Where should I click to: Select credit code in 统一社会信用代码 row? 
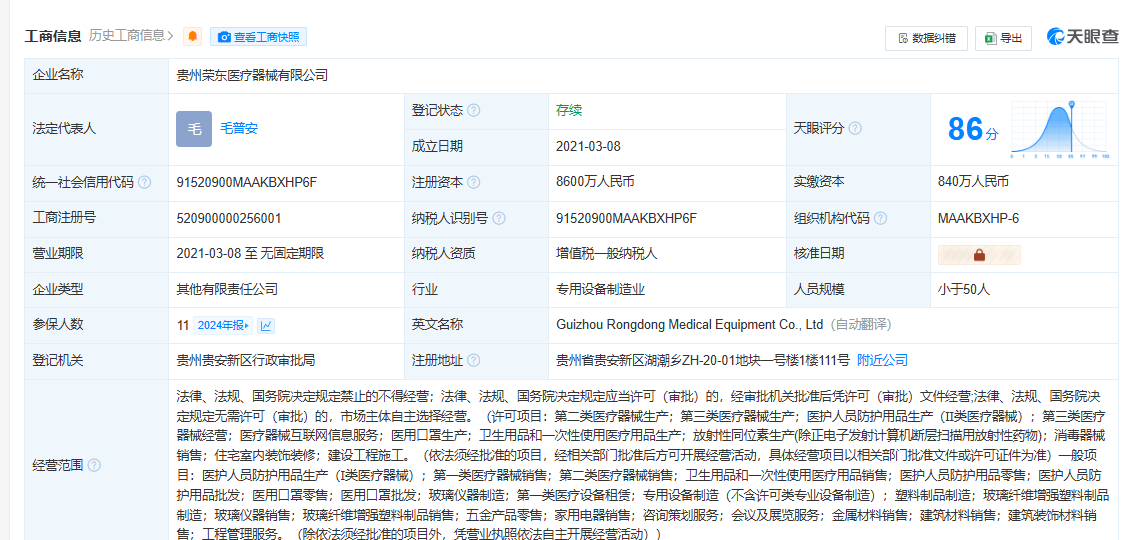pos(247,182)
